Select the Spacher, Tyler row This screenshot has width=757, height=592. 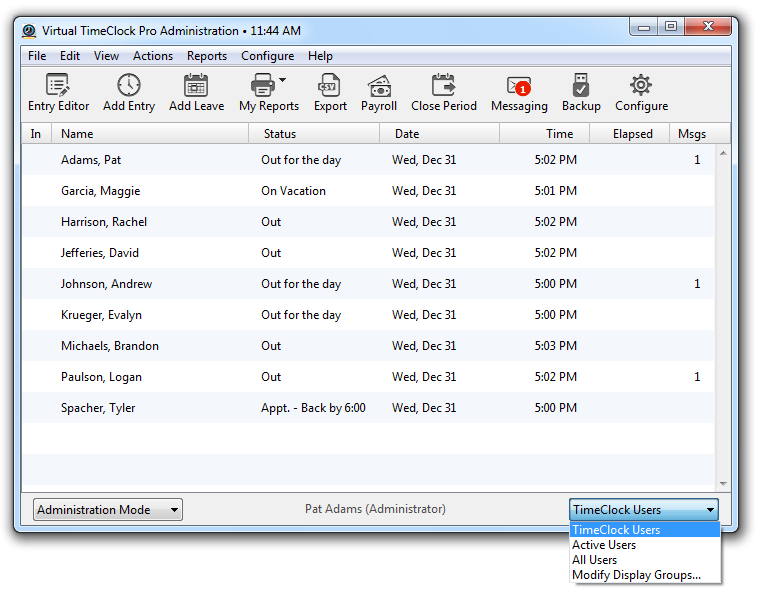368,408
